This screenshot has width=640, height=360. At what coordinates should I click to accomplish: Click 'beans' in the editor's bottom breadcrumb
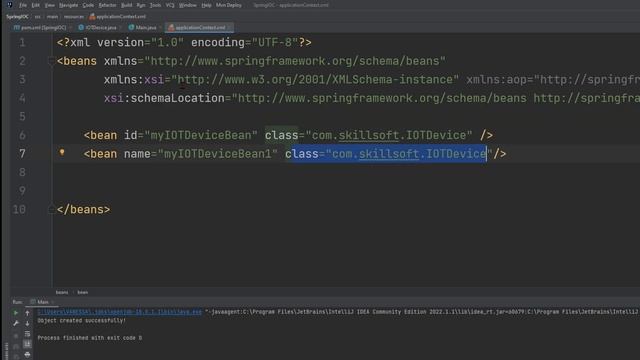pos(62,292)
